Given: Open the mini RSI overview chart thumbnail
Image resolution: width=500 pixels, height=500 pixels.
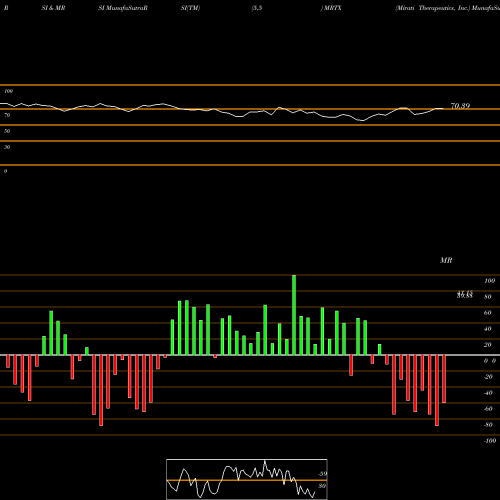Looking at the screenshot, I should (x=247, y=479).
